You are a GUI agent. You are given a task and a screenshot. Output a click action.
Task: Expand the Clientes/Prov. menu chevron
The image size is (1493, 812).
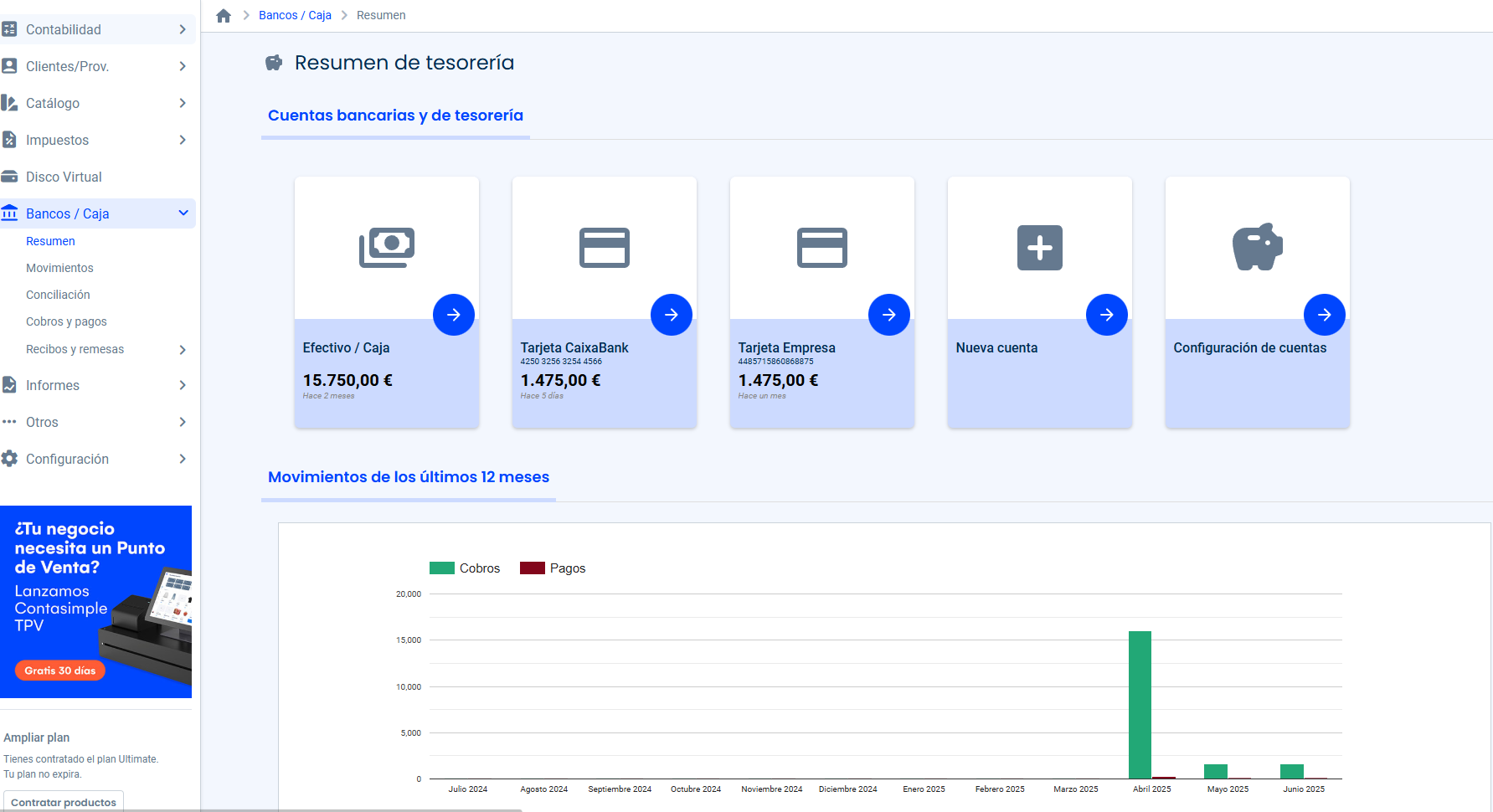[183, 66]
